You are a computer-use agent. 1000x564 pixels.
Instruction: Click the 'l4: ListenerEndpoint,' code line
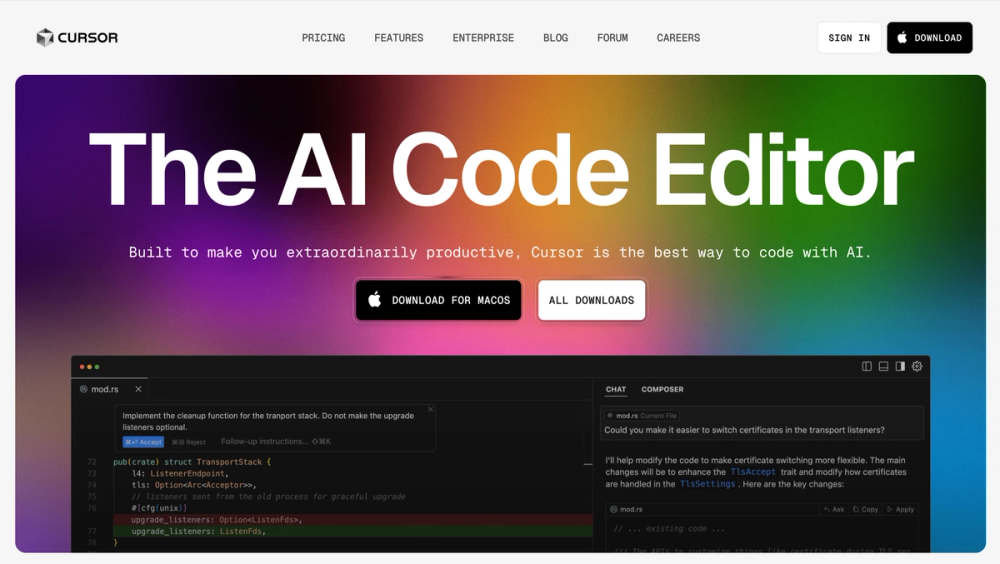click(180, 473)
